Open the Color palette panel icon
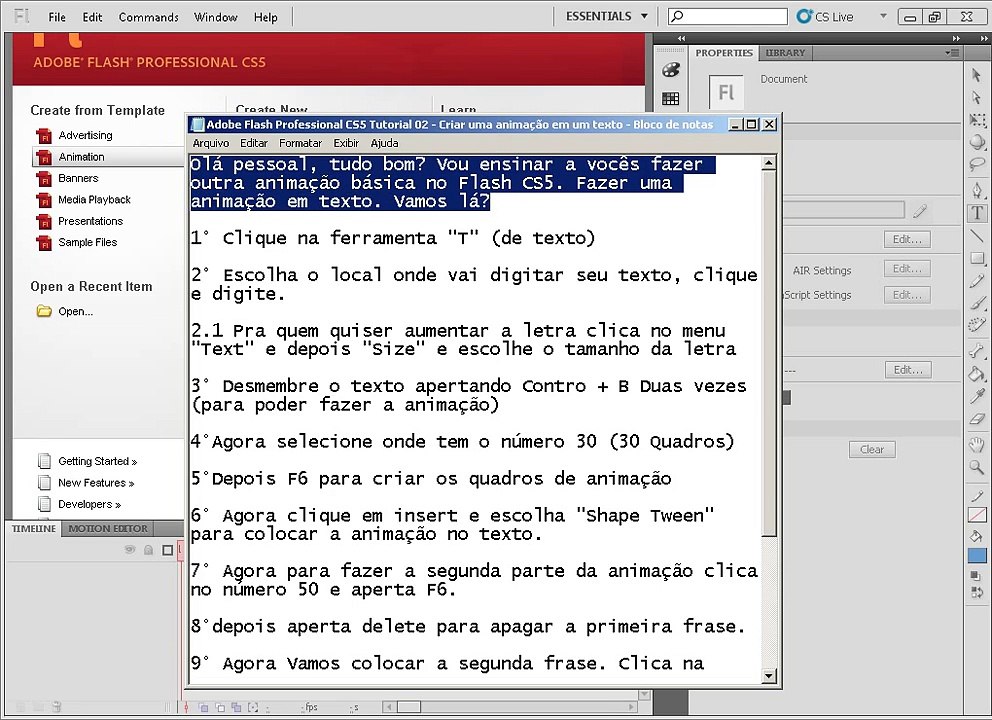The height and width of the screenshot is (720, 992). [x=671, y=70]
